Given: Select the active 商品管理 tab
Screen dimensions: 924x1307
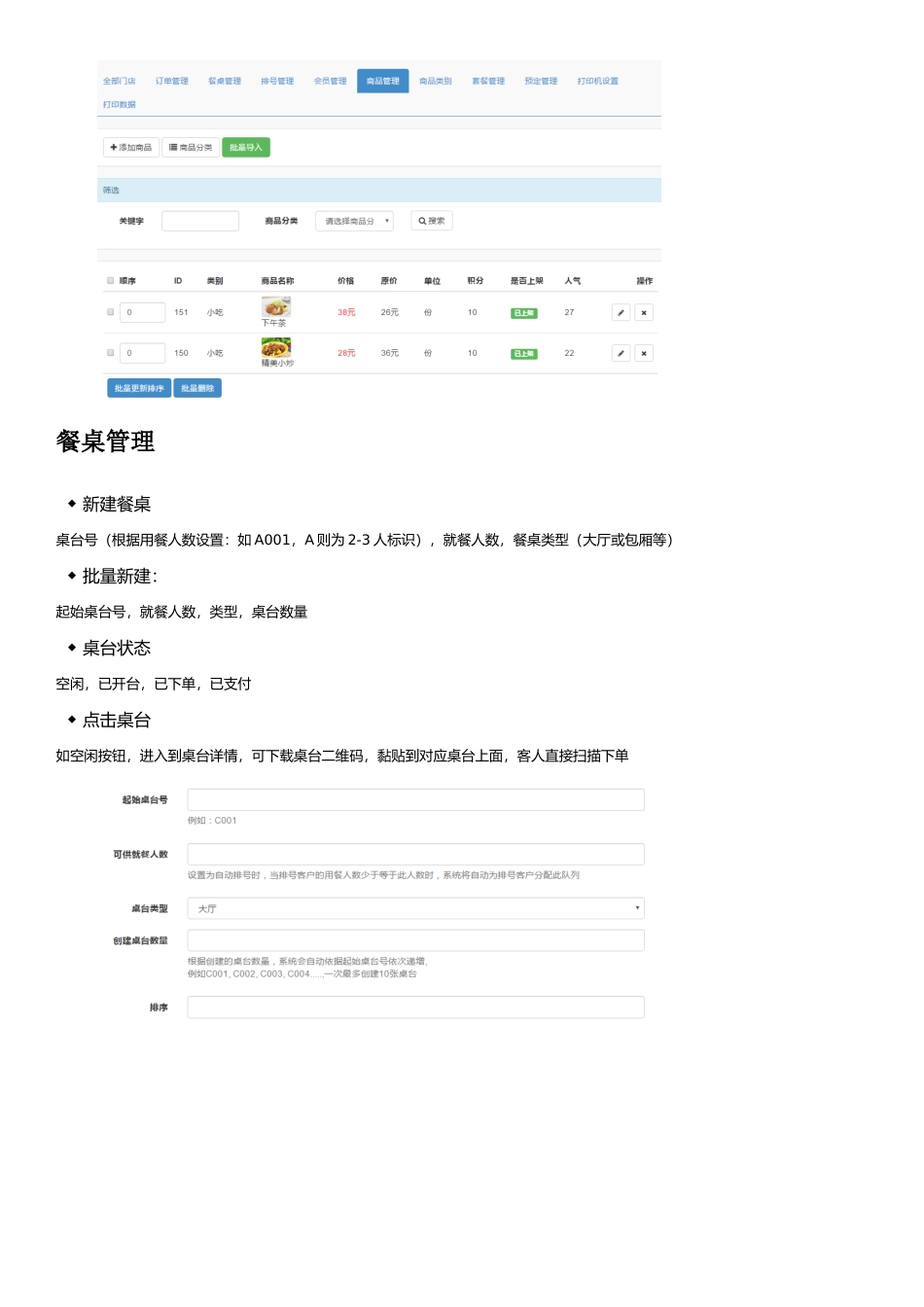Looking at the screenshot, I should (x=383, y=81).
